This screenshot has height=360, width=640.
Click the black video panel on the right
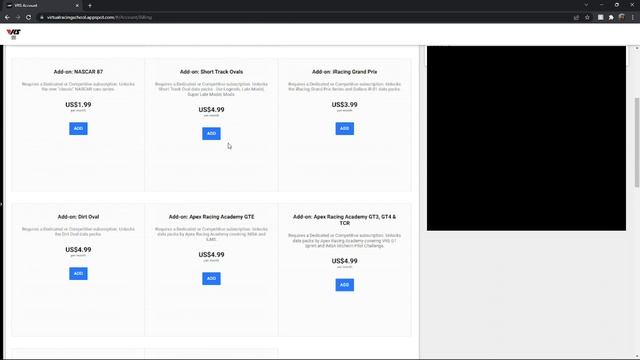(526, 138)
